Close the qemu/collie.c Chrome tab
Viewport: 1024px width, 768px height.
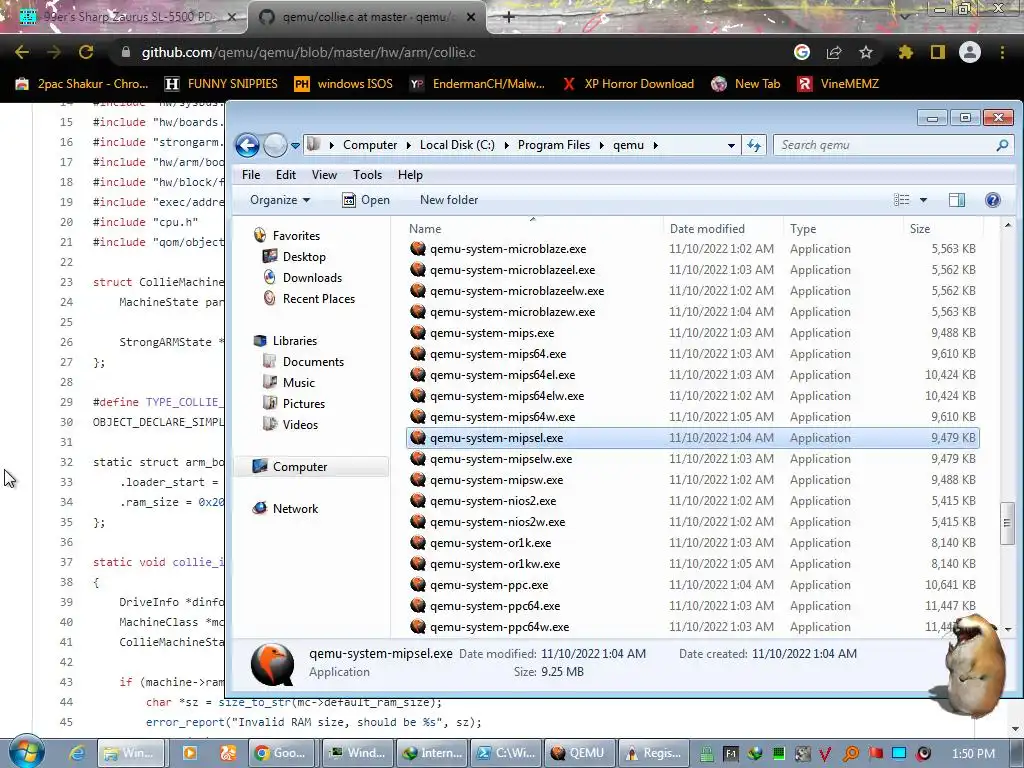[471, 17]
